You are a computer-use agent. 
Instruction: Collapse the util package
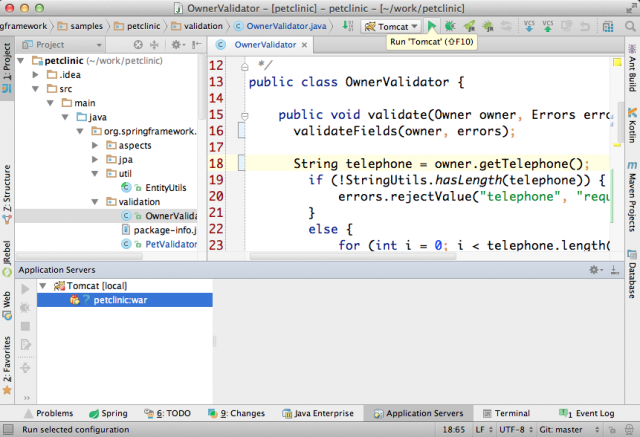pyautogui.click(x=95, y=173)
